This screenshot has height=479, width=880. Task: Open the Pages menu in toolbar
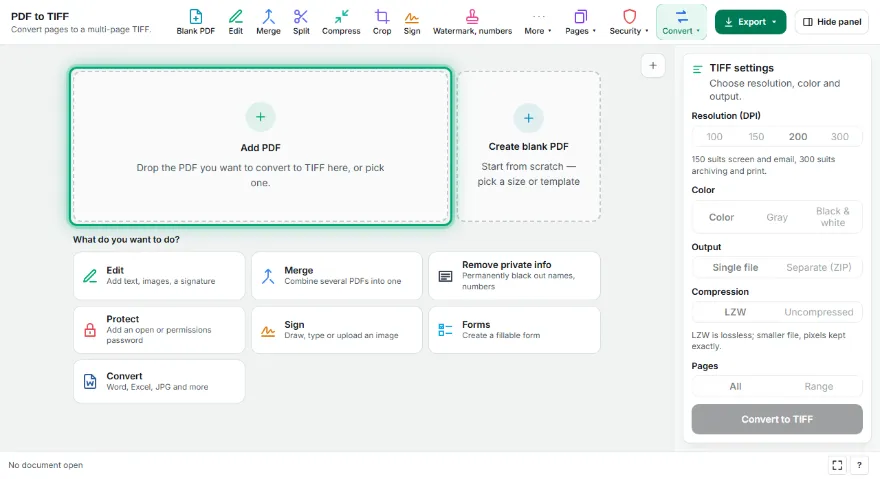click(580, 22)
